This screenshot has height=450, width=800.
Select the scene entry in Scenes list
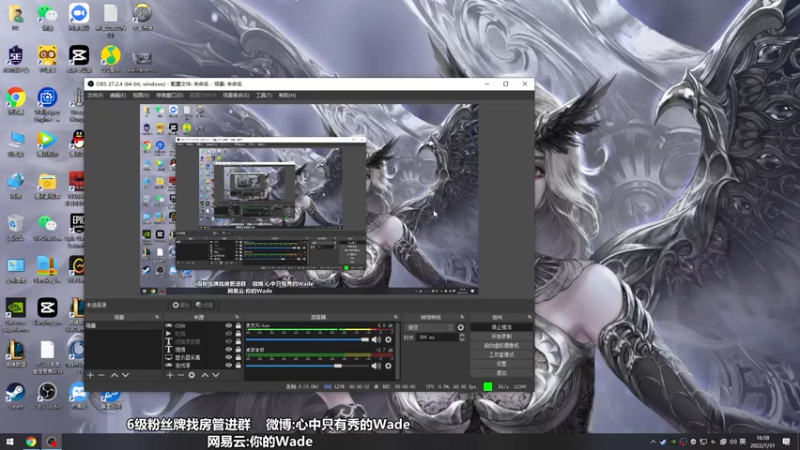123,326
